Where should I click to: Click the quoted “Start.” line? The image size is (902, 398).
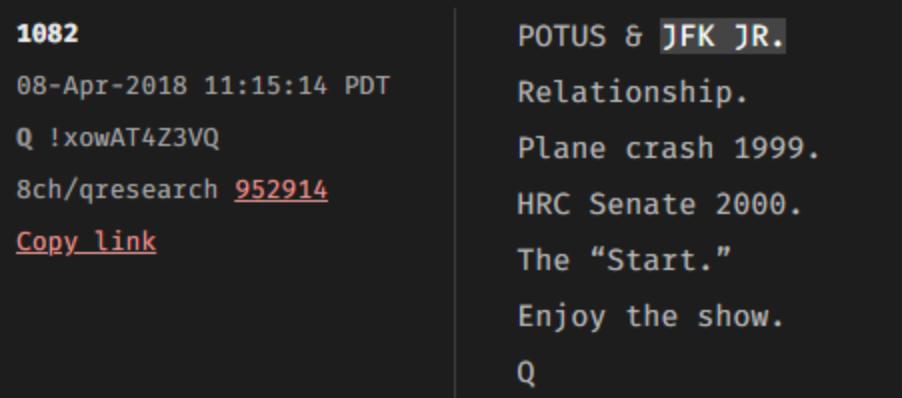coord(625,260)
